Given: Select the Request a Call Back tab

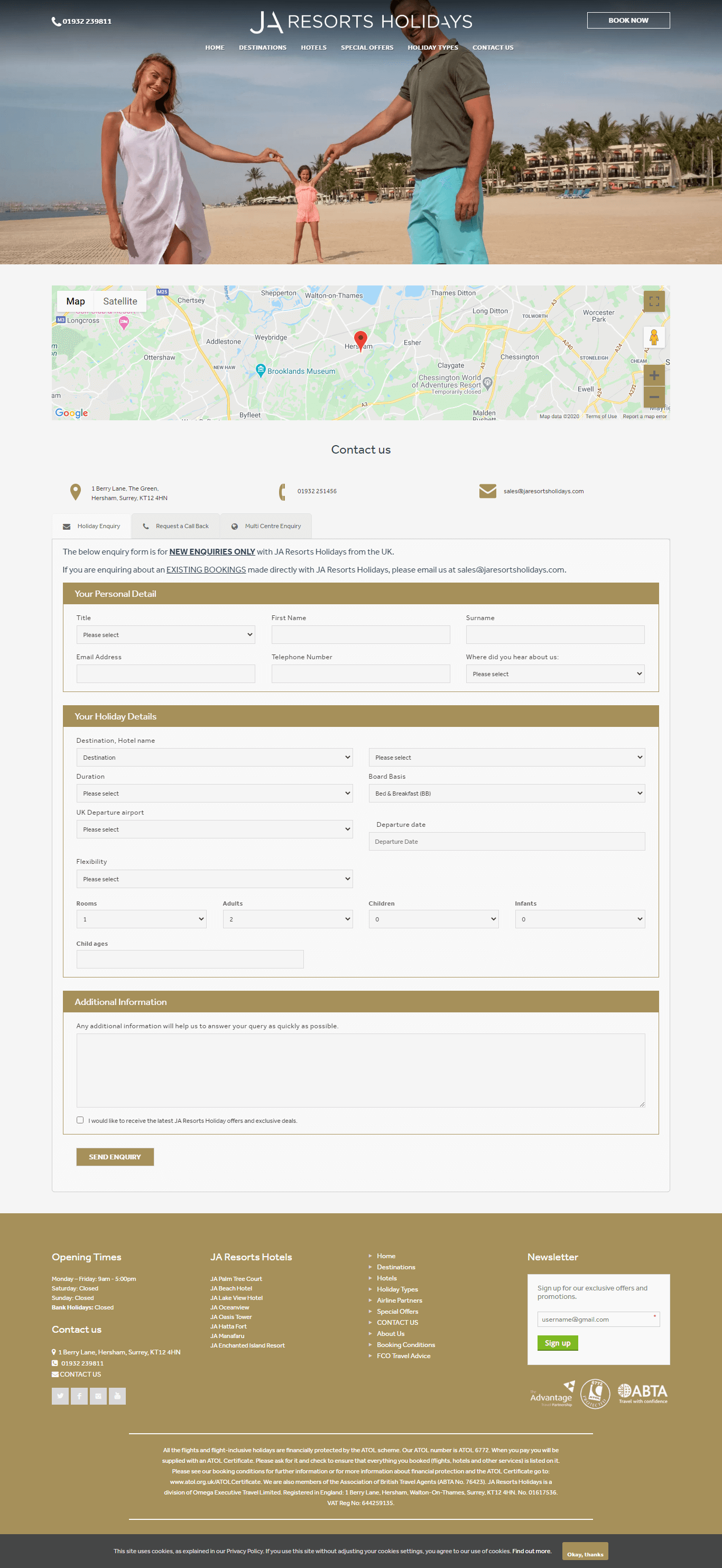Looking at the screenshot, I should (x=175, y=527).
